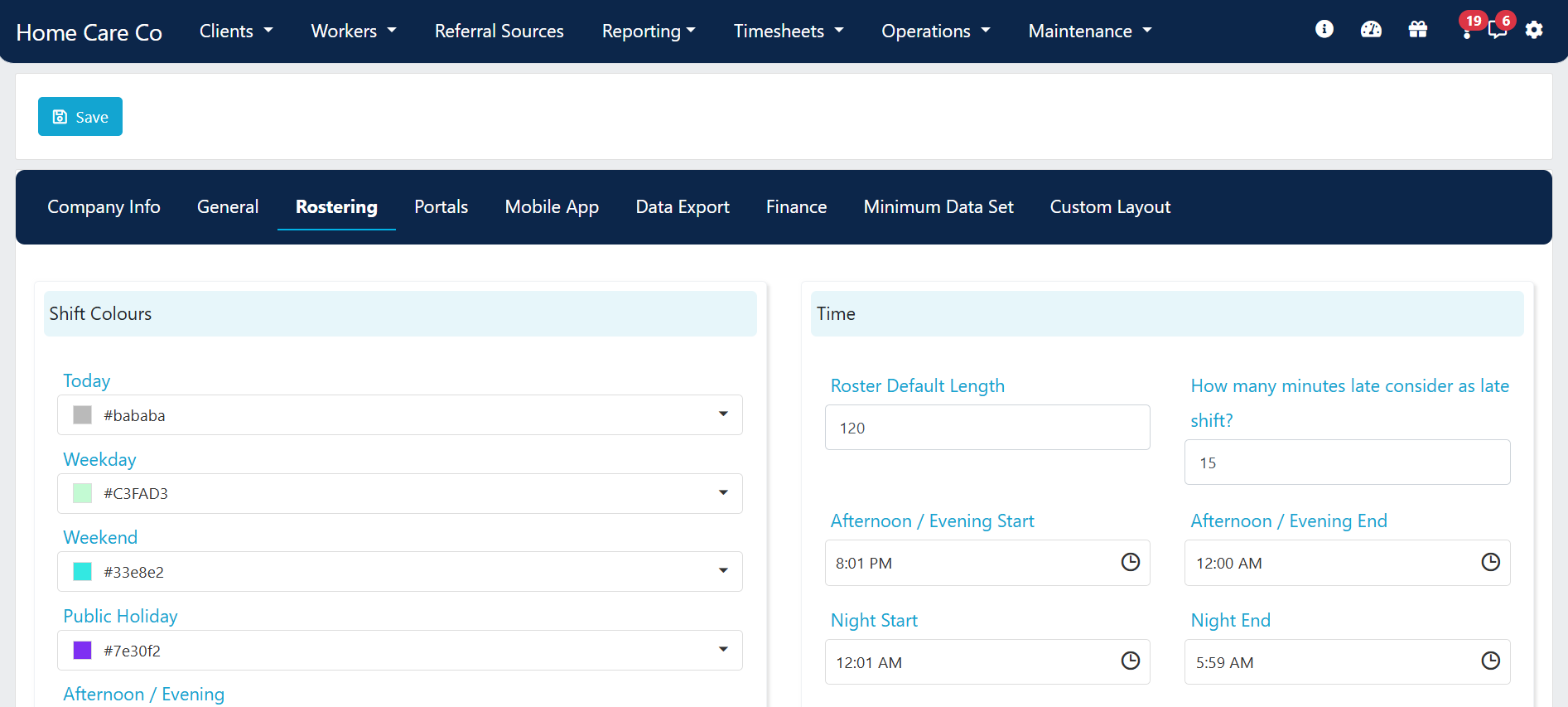Screen dimensions: 1568x707
Task: Click the Home Care Co brand link
Action: point(89,32)
